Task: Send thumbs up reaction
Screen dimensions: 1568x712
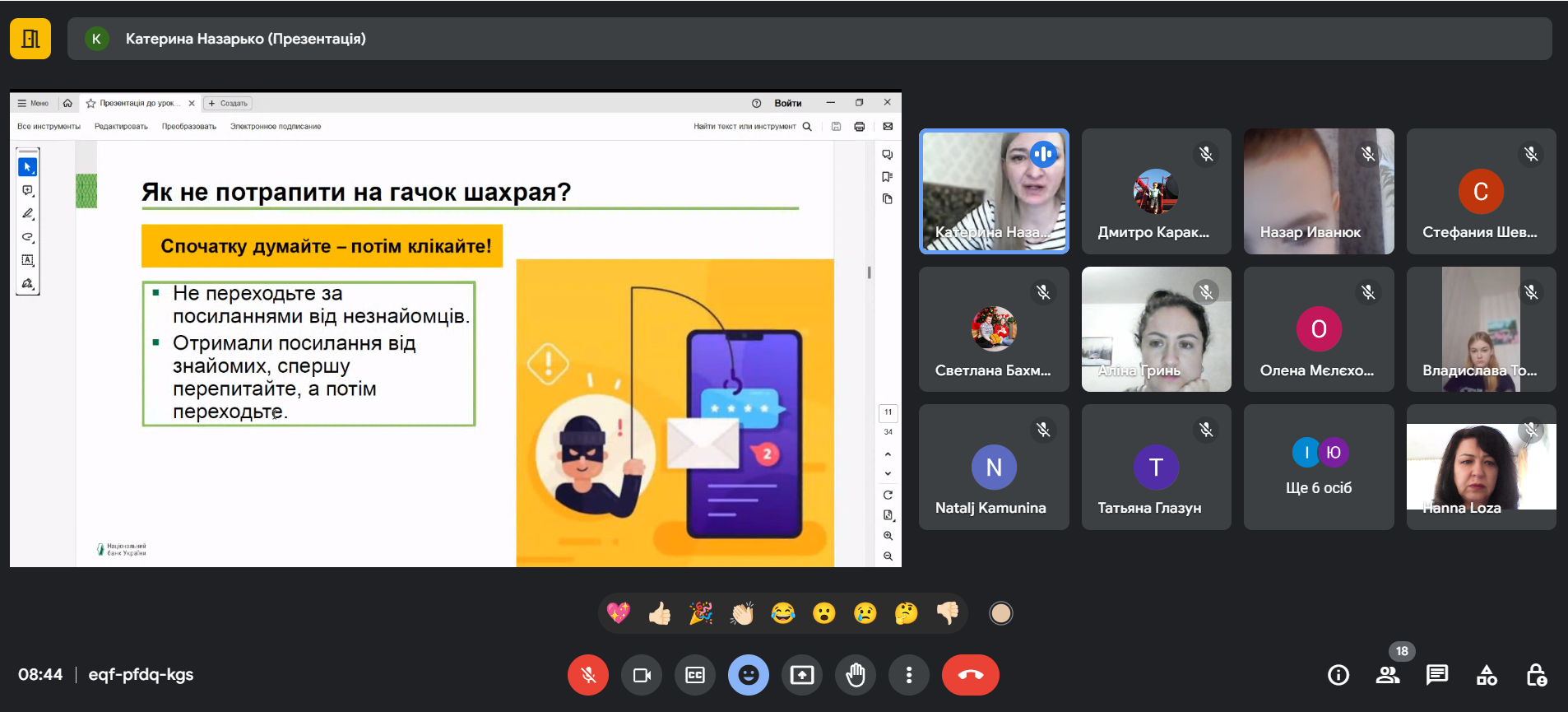Action: (x=660, y=613)
